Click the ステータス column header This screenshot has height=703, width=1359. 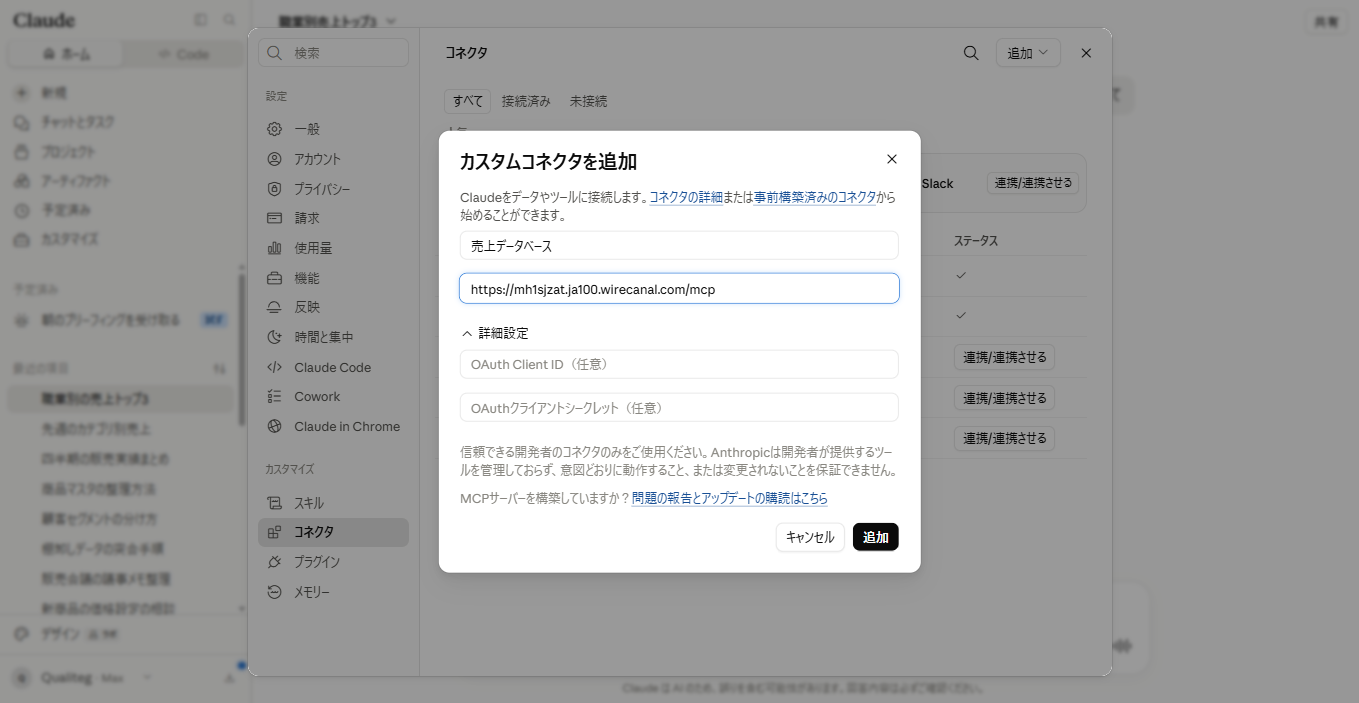(x=976, y=241)
